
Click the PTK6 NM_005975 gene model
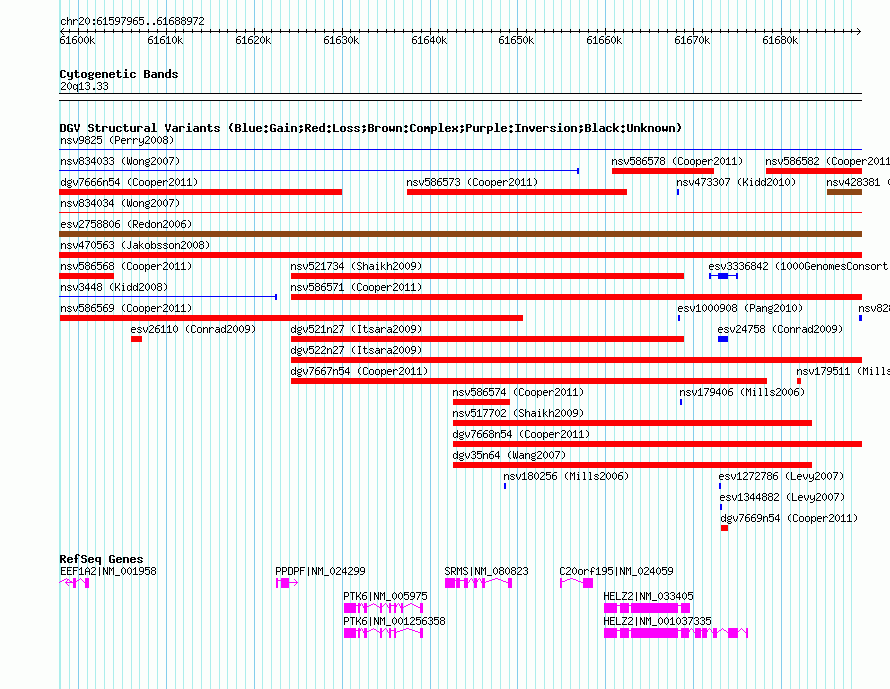[383, 608]
